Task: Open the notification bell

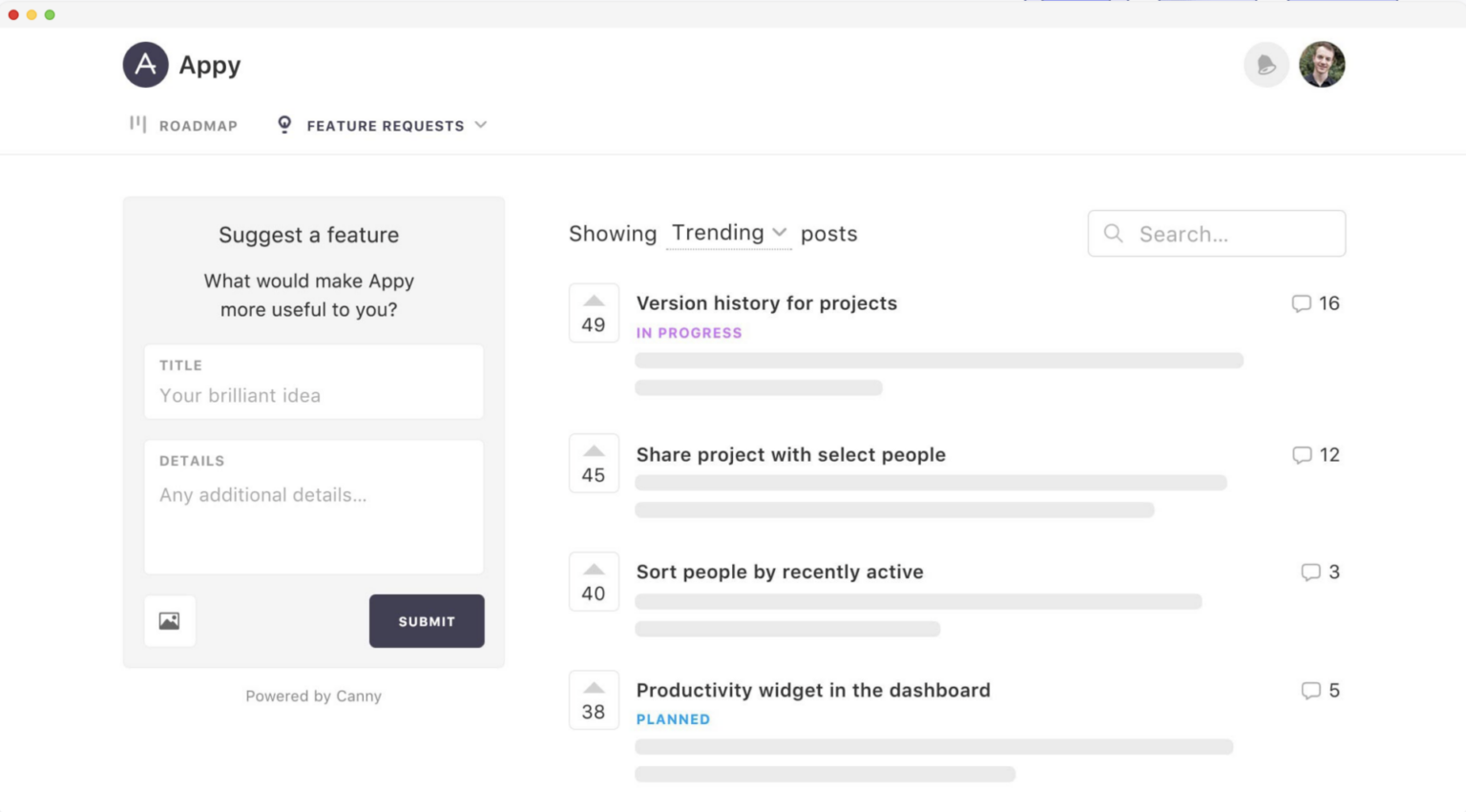Action: (1266, 65)
